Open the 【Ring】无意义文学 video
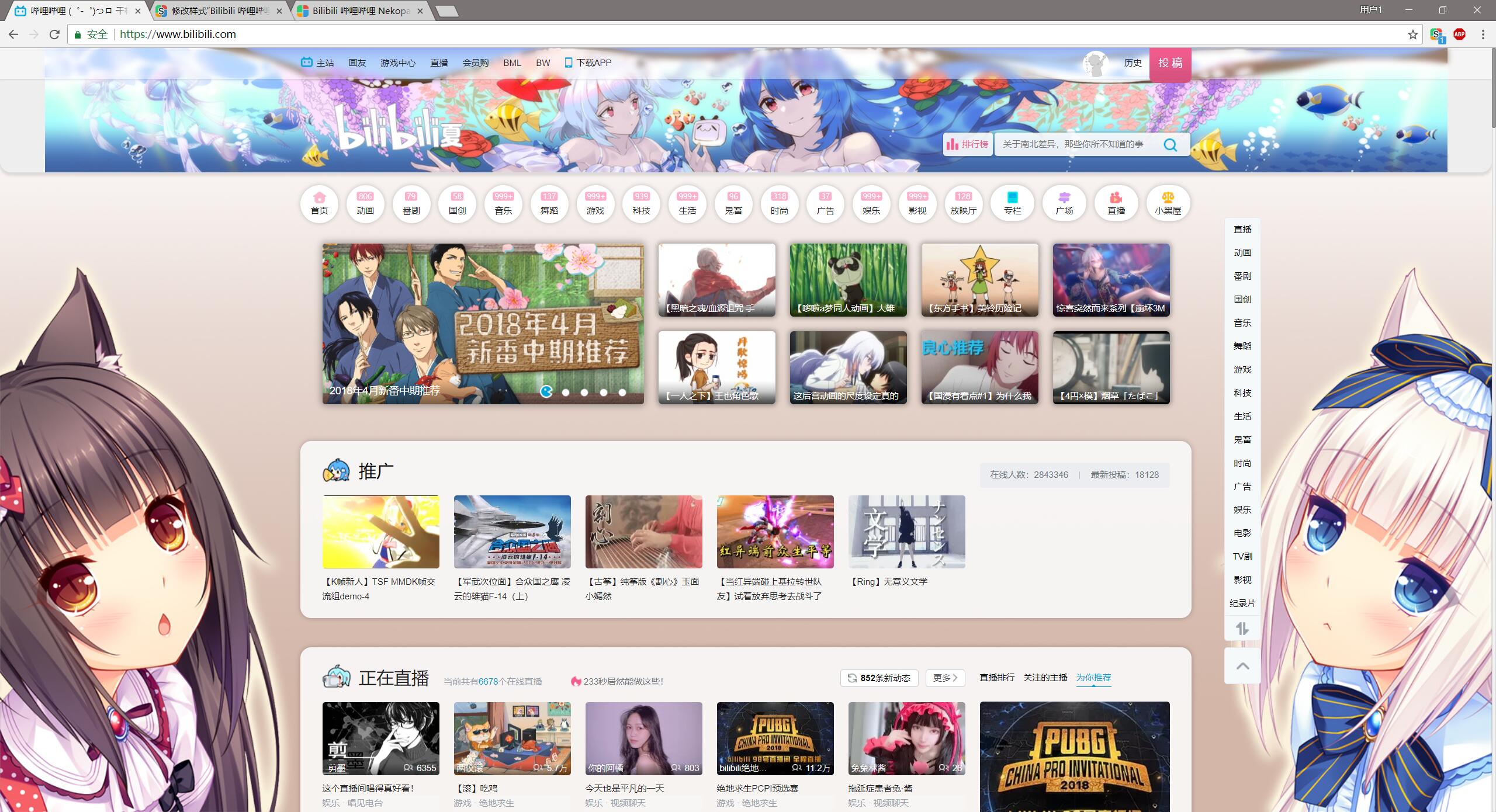 click(906, 532)
